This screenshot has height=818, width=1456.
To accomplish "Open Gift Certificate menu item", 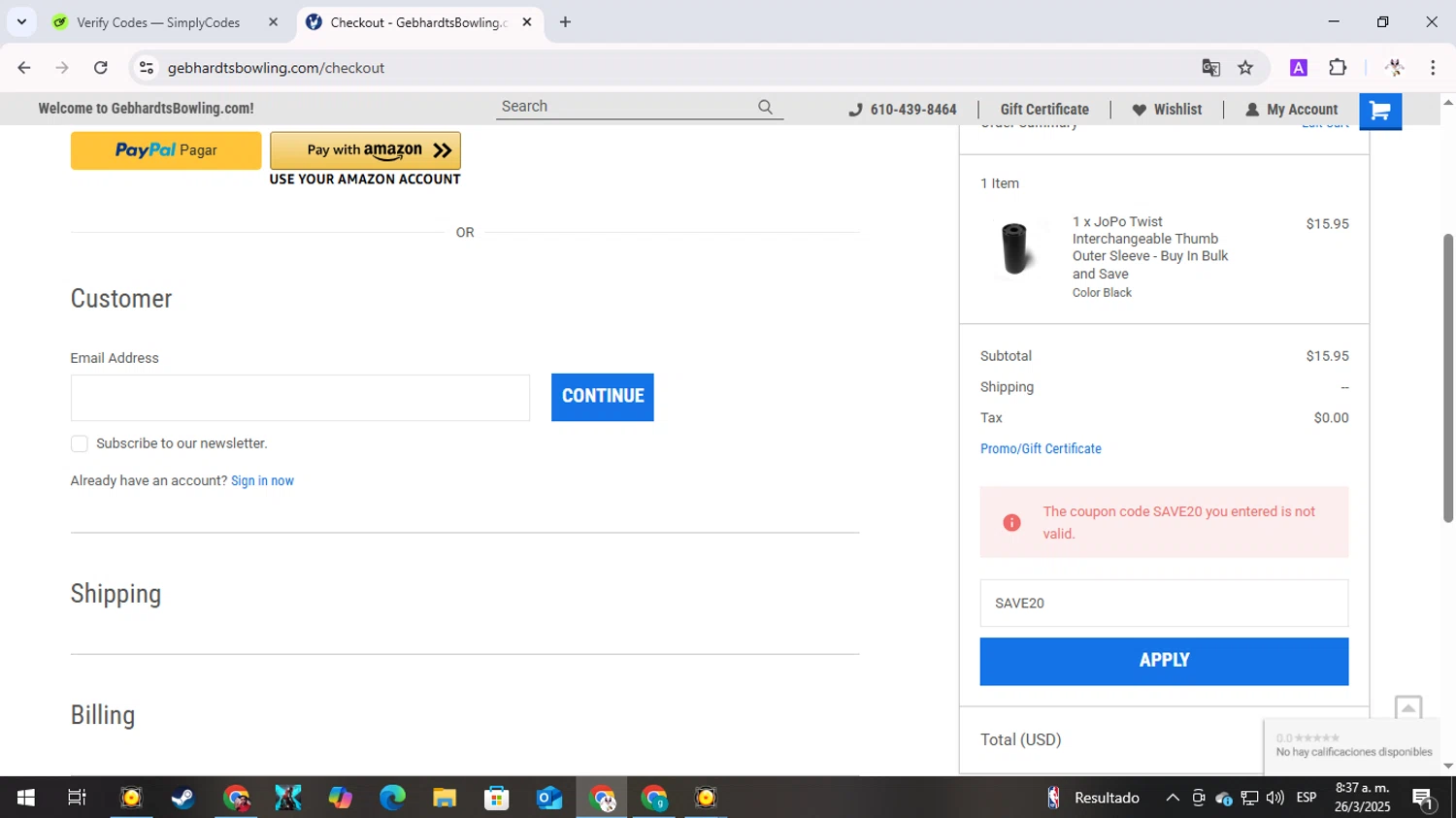I will tap(1044, 110).
